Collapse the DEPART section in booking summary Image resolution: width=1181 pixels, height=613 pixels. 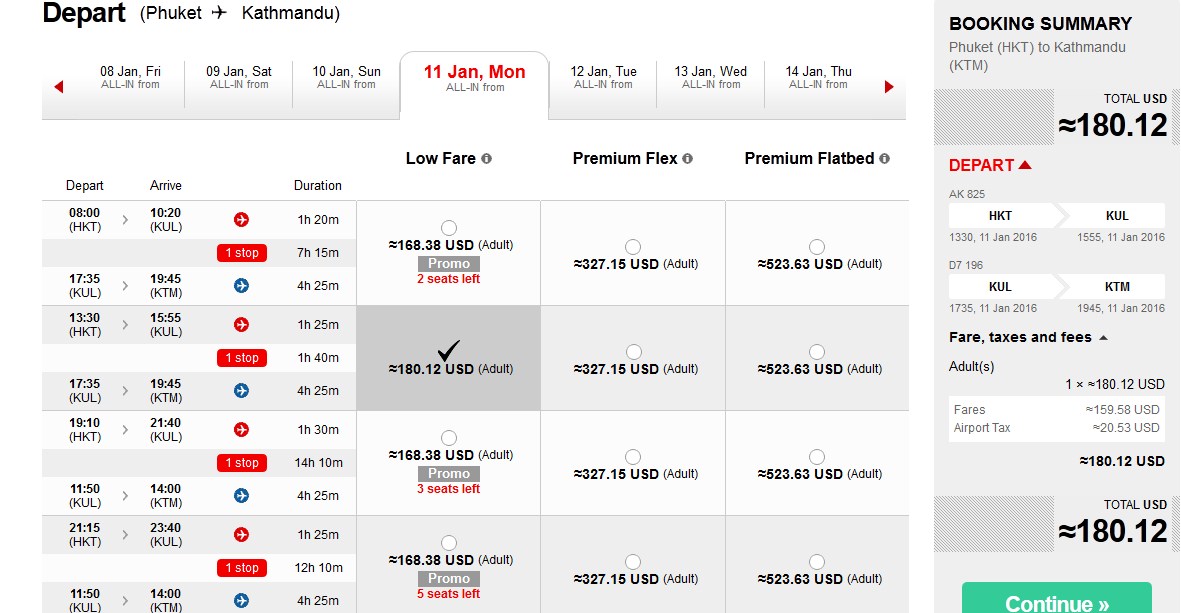click(1025, 165)
